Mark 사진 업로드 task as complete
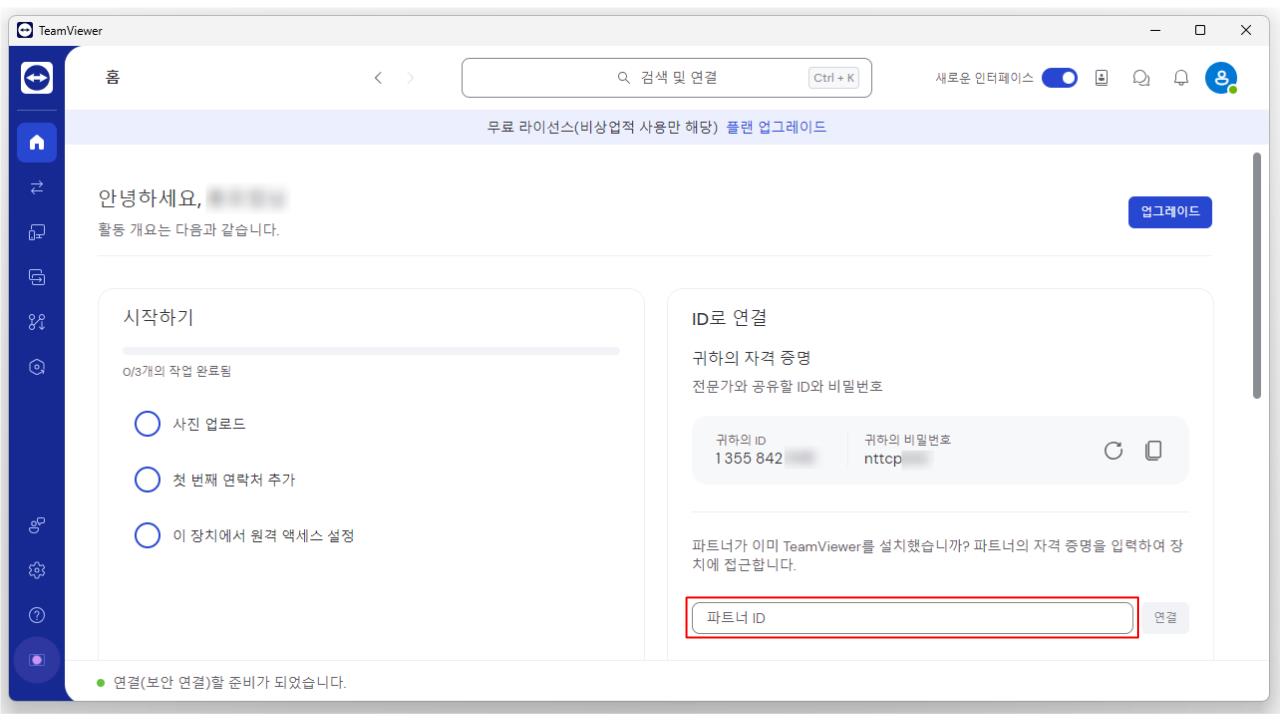 [147, 426]
